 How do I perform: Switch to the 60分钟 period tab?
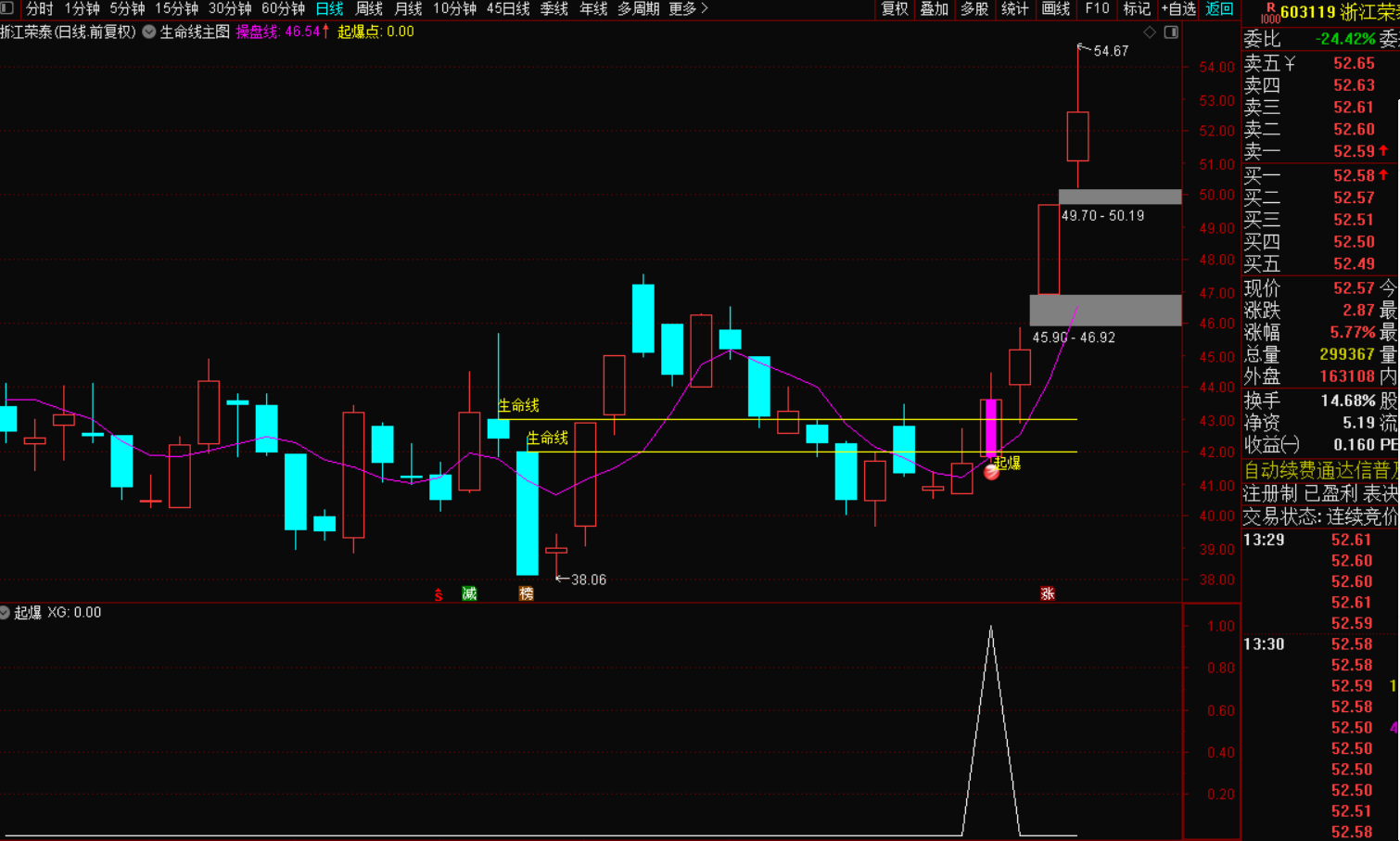[283, 8]
